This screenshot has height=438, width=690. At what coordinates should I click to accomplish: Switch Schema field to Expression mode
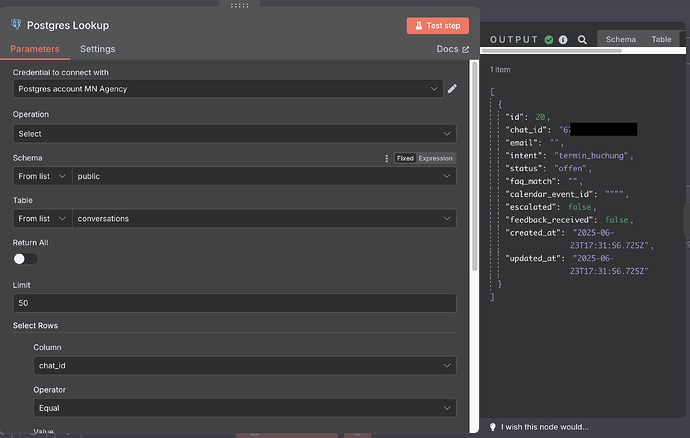tap(435, 158)
